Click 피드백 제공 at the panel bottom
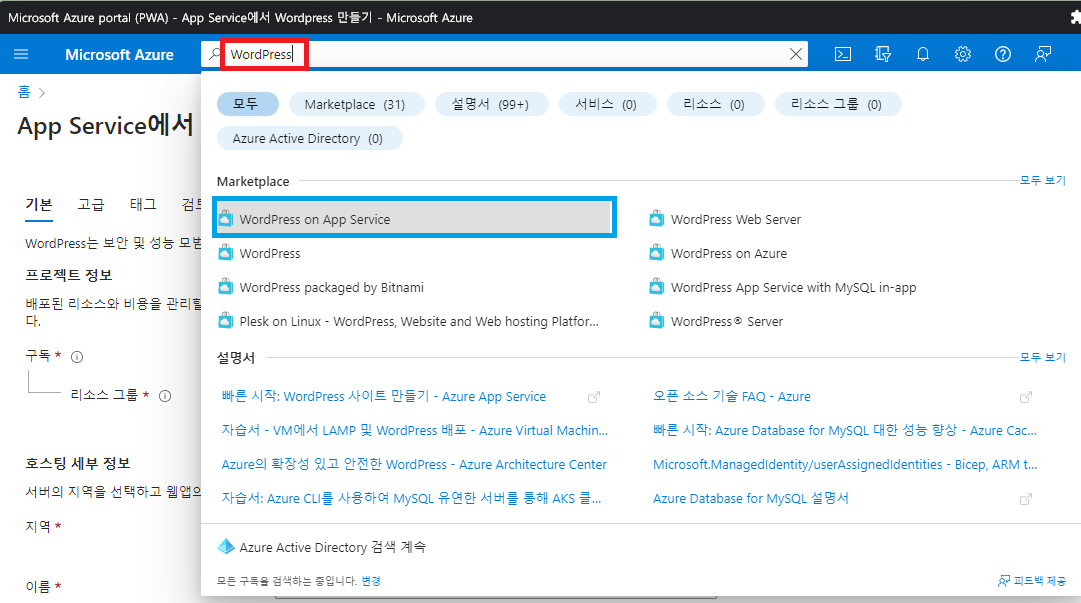The width and height of the screenshot is (1081, 603). [x=1032, y=581]
